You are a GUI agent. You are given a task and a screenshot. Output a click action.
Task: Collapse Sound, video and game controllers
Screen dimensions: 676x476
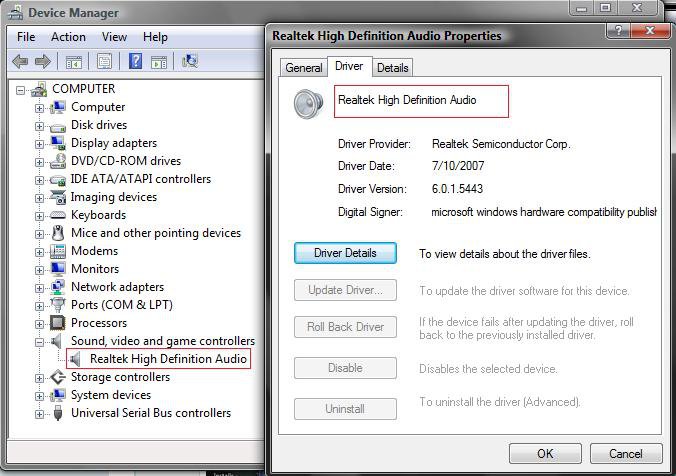39,342
